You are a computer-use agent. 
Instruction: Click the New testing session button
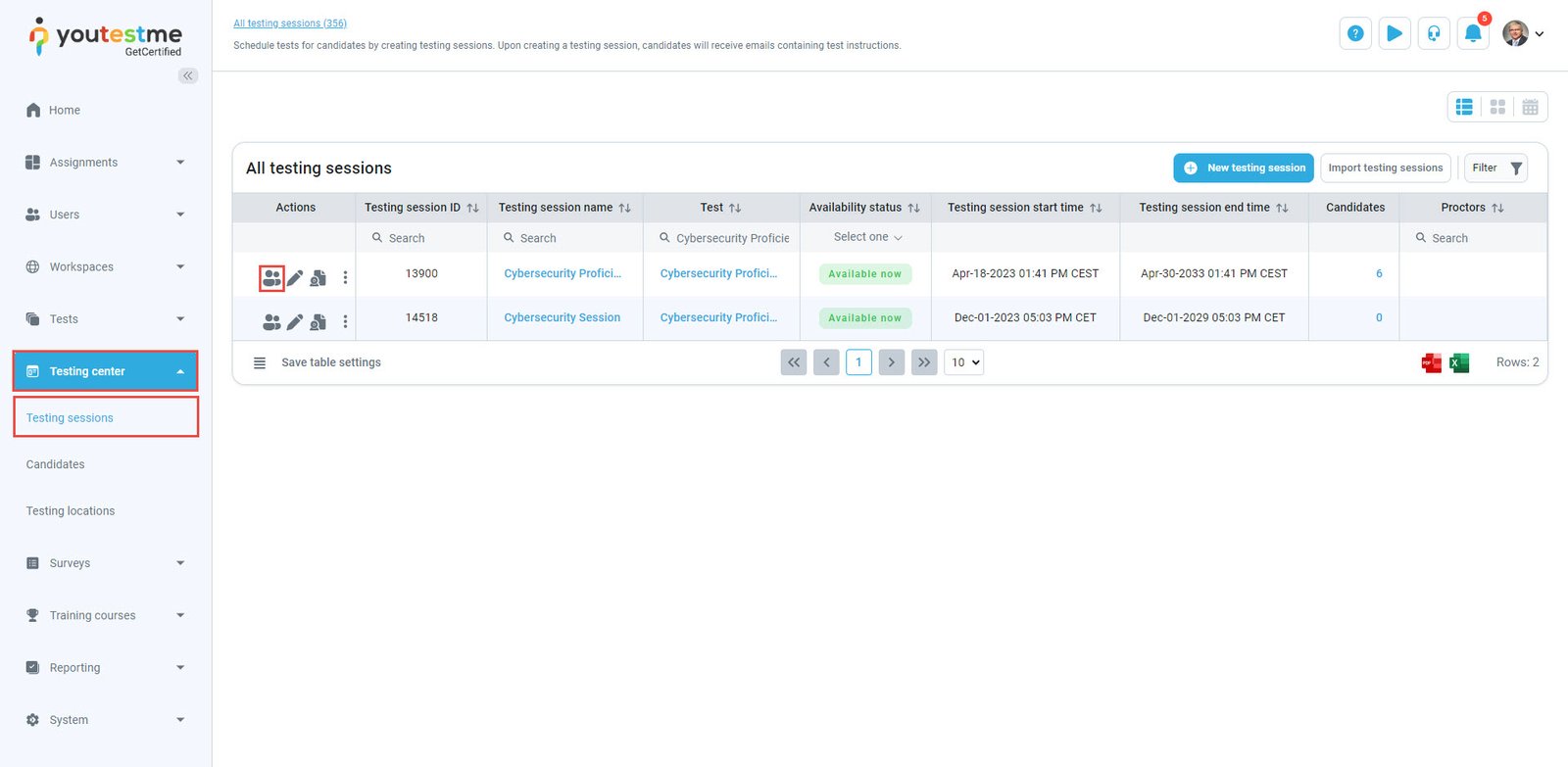(1245, 168)
